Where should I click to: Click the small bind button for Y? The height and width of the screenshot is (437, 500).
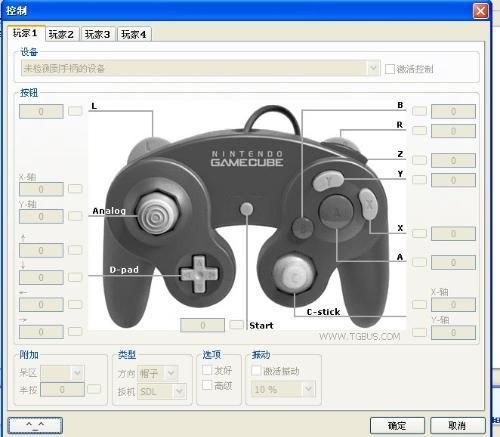pos(419,180)
